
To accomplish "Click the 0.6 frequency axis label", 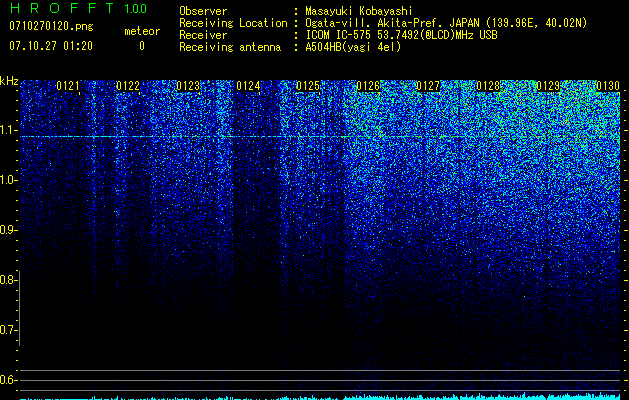I will point(8,380).
